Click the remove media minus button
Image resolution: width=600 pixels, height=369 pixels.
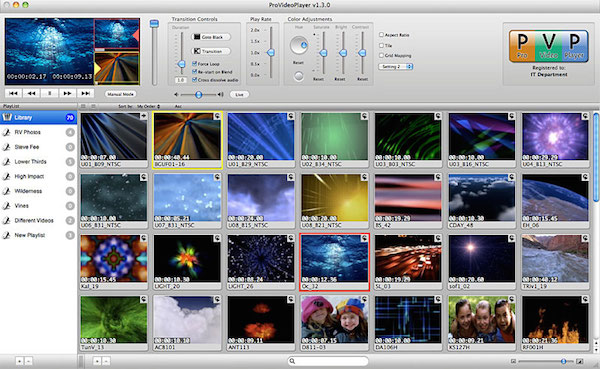click(x=106, y=361)
